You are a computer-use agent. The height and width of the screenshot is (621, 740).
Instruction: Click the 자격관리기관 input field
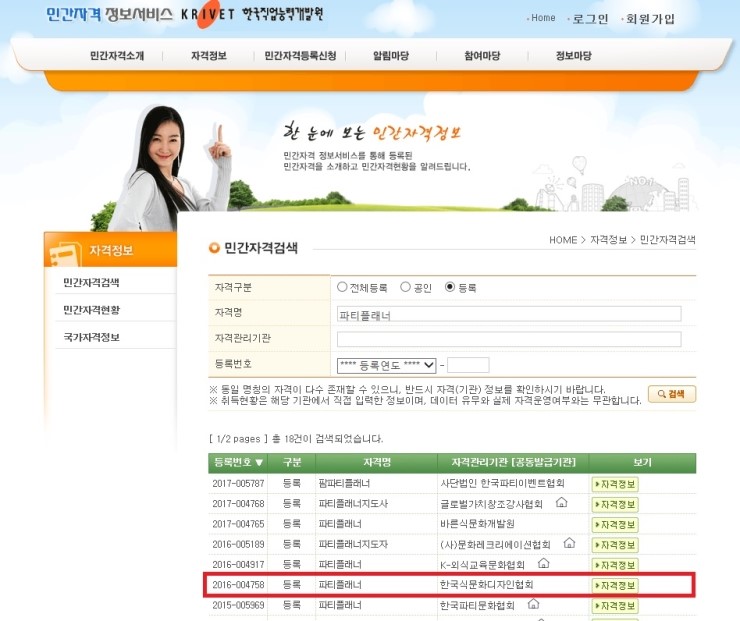click(x=509, y=339)
